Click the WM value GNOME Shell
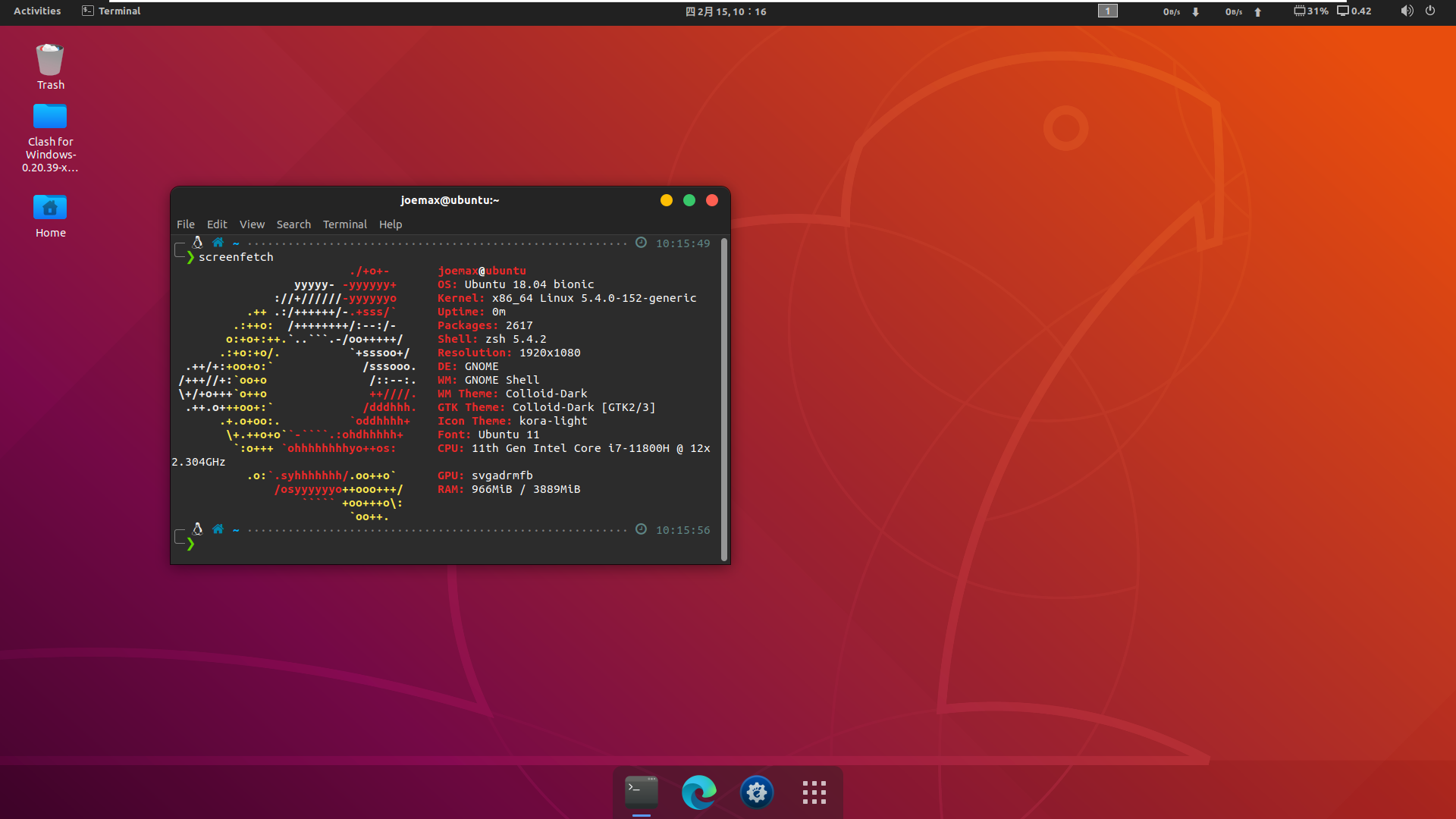This screenshot has height=819, width=1456. pos(502,380)
